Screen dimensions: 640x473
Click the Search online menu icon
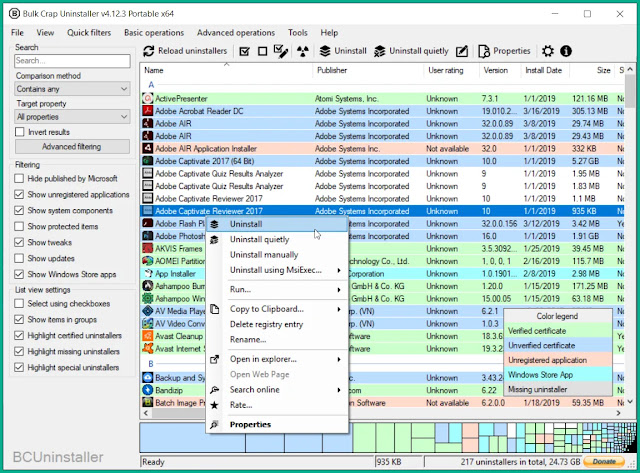pyautogui.click(x=214, y=390)
